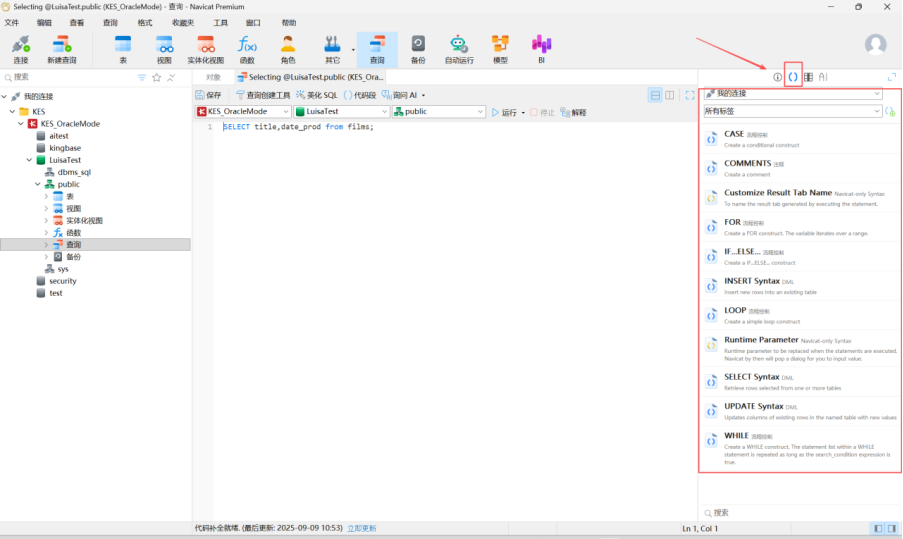Click the info icon in the right panel header
The height and width of the screenshot is (539, 903).
pyautogui.click(x=777, y=77)
